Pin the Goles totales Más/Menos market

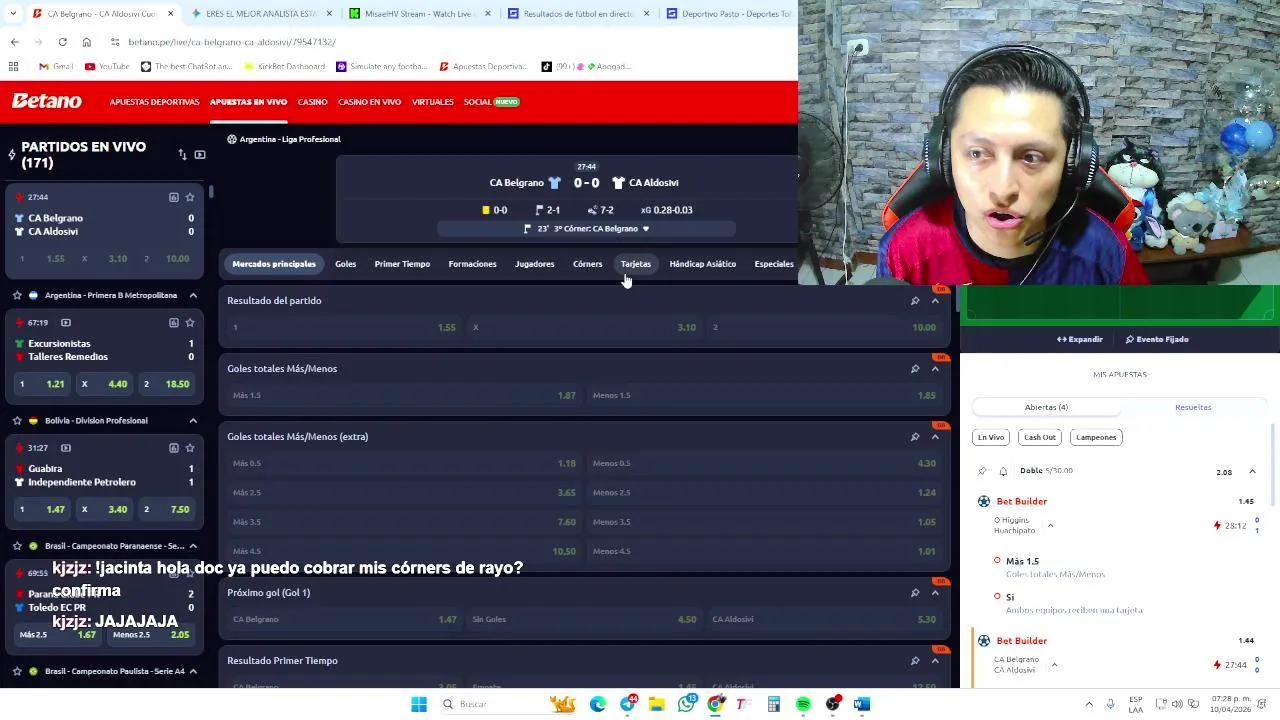point(914,368)
